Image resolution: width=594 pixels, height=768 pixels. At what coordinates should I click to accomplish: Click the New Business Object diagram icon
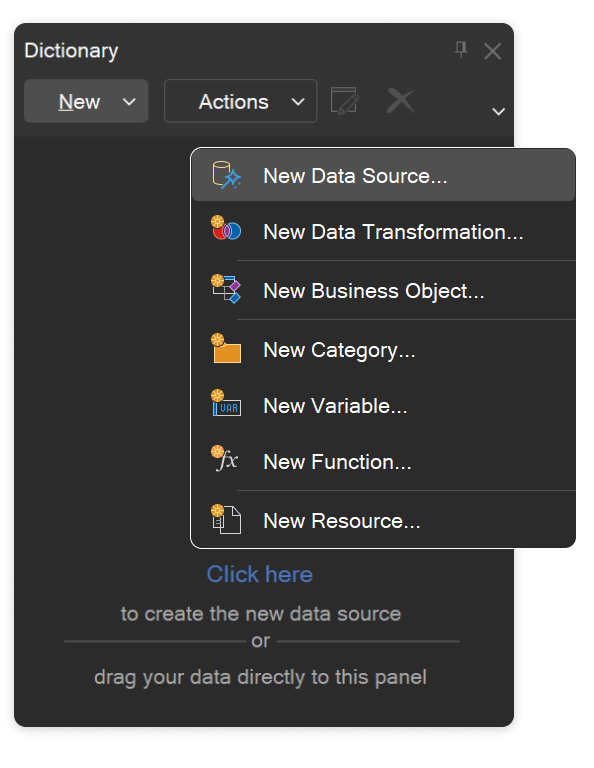(226, 289)
